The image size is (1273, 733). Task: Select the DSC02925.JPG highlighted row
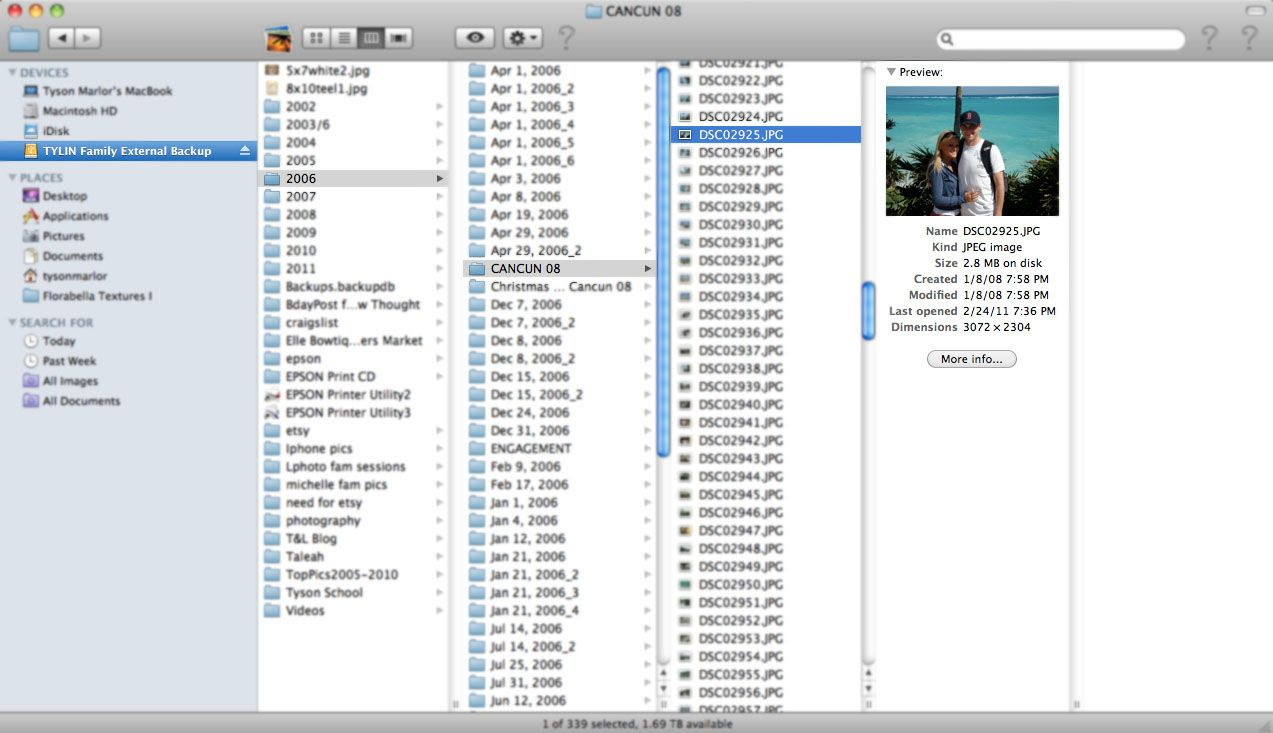click(x=765, y=135)
